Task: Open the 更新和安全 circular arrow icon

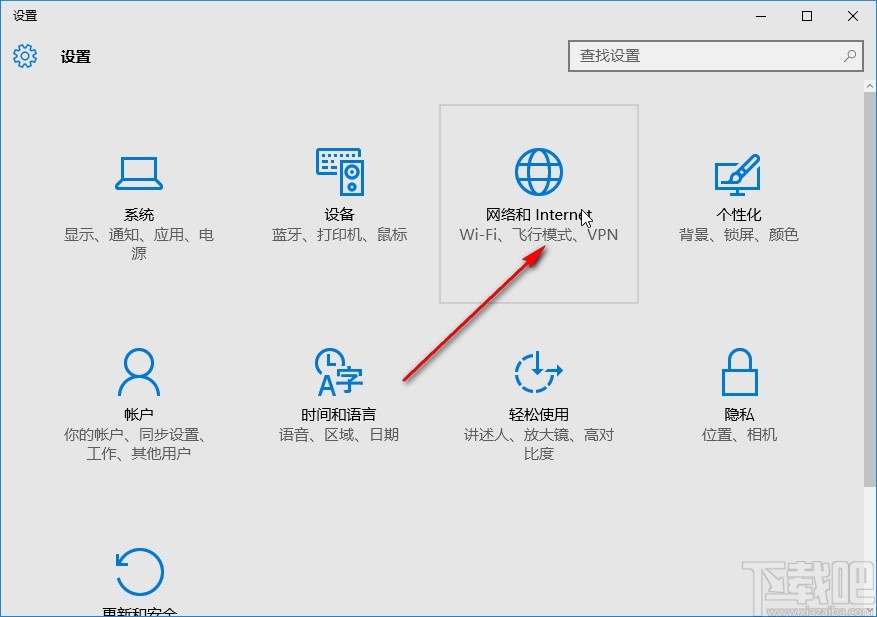Action: [139, 572]
